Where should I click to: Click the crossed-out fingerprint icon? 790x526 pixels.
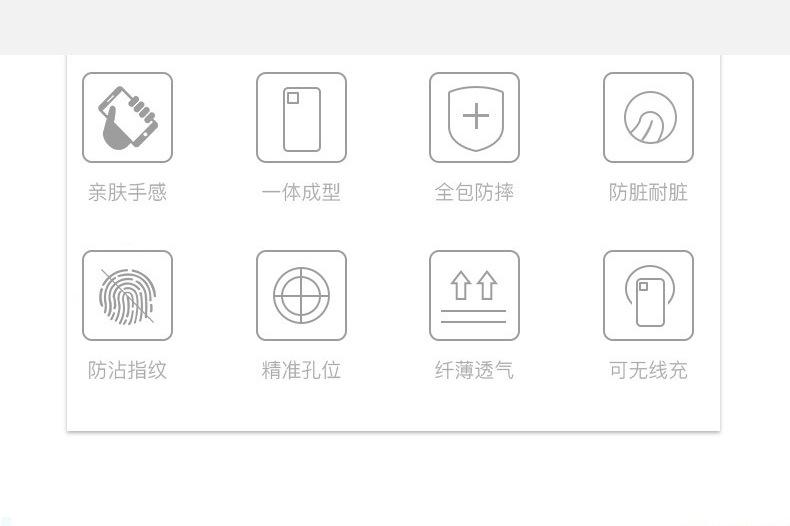127,296
